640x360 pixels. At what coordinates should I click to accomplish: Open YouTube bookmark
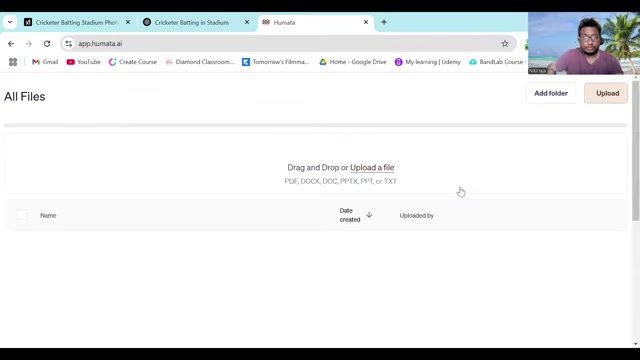point(83,62)
